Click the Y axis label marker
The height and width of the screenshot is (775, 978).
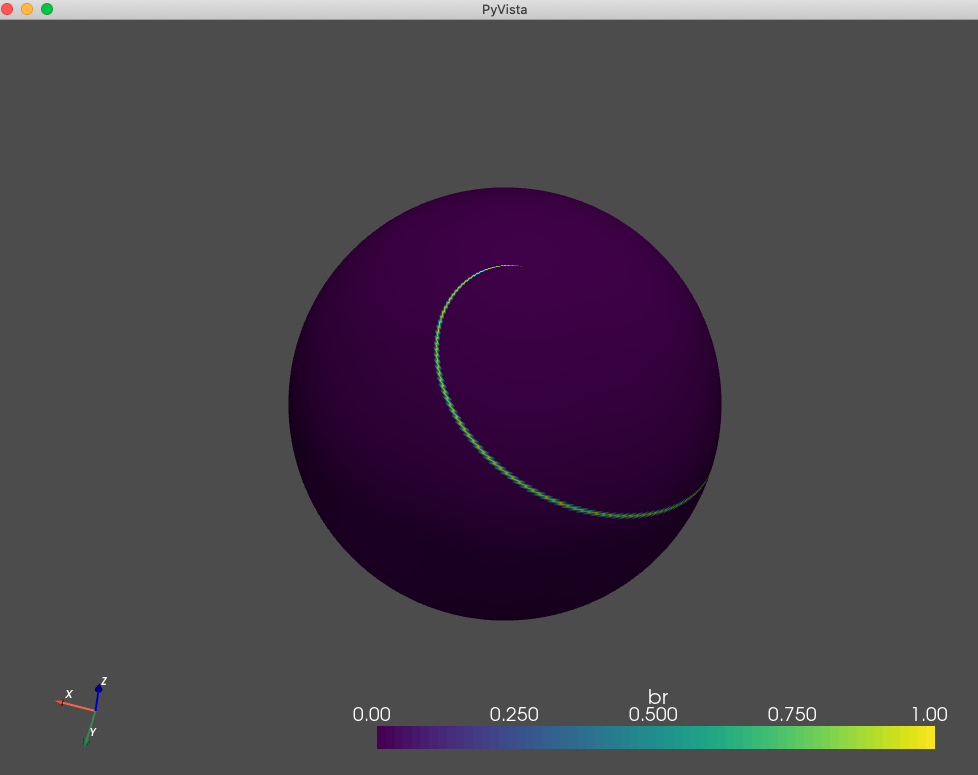click(x=92, y=731)
